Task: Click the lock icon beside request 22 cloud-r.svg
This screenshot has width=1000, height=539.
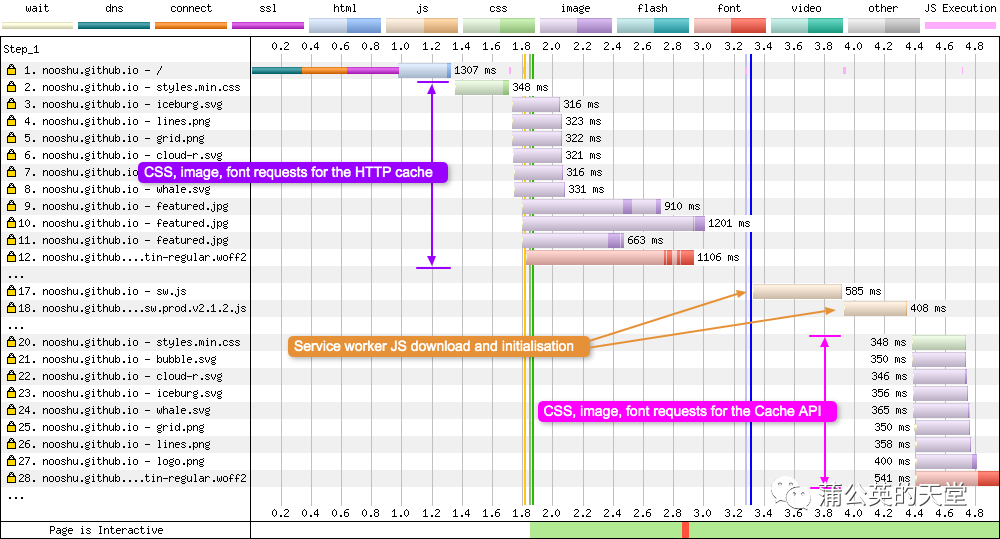Action: (11, 376)
